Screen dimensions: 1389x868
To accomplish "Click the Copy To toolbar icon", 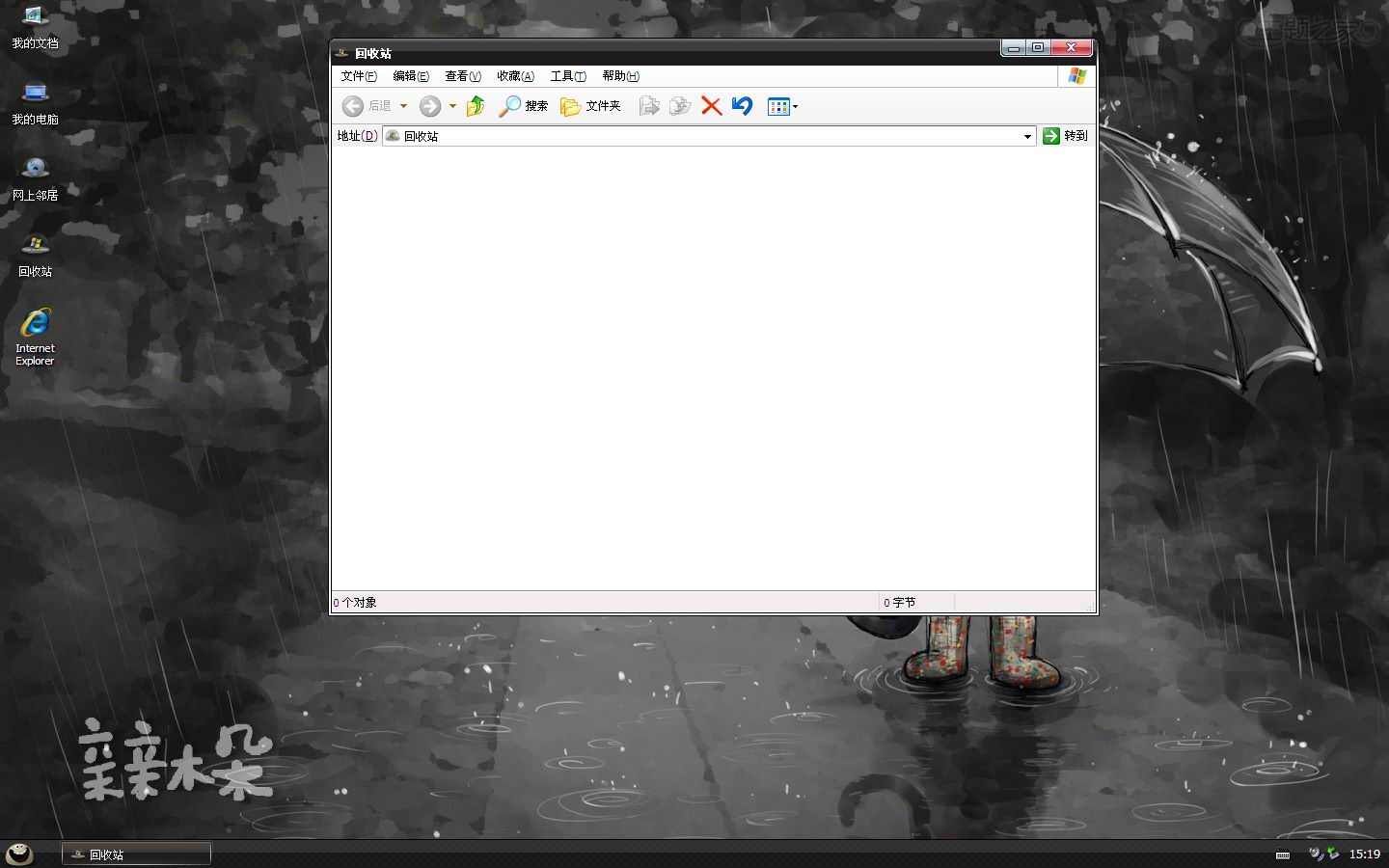I will click(x=680, y=106).
